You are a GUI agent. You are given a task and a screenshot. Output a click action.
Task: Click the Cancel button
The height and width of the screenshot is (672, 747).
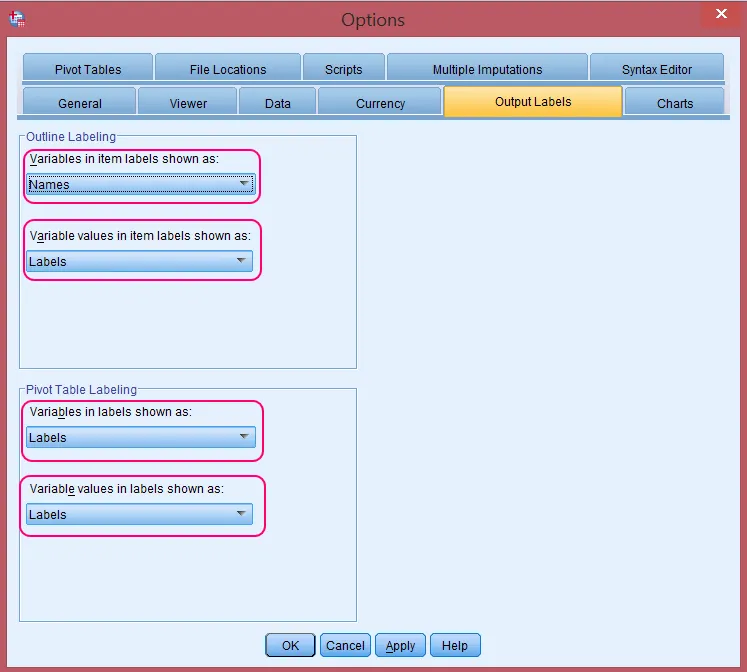(x=345, y=645)
